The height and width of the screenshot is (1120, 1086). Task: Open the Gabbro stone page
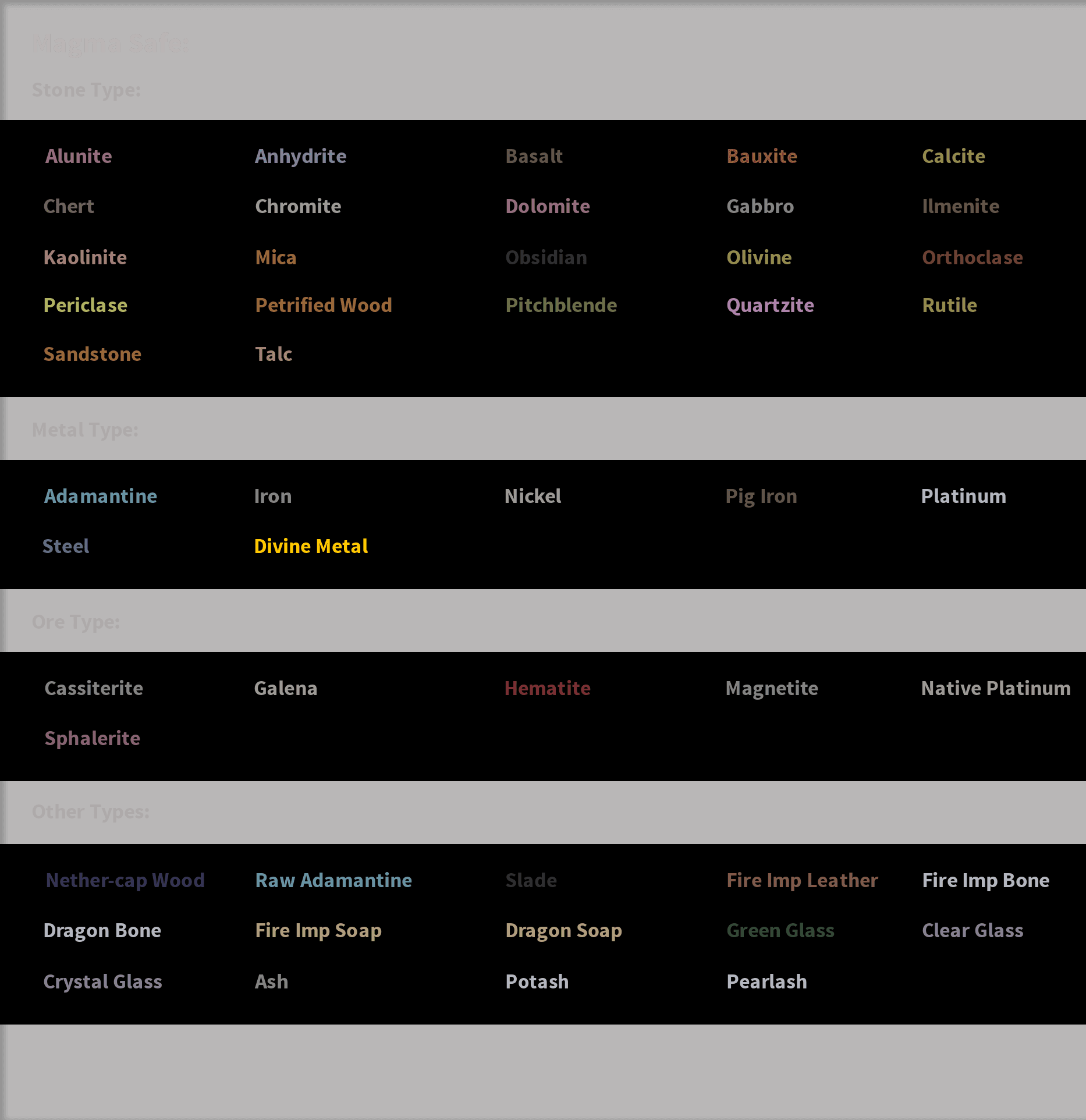[760, 206]
